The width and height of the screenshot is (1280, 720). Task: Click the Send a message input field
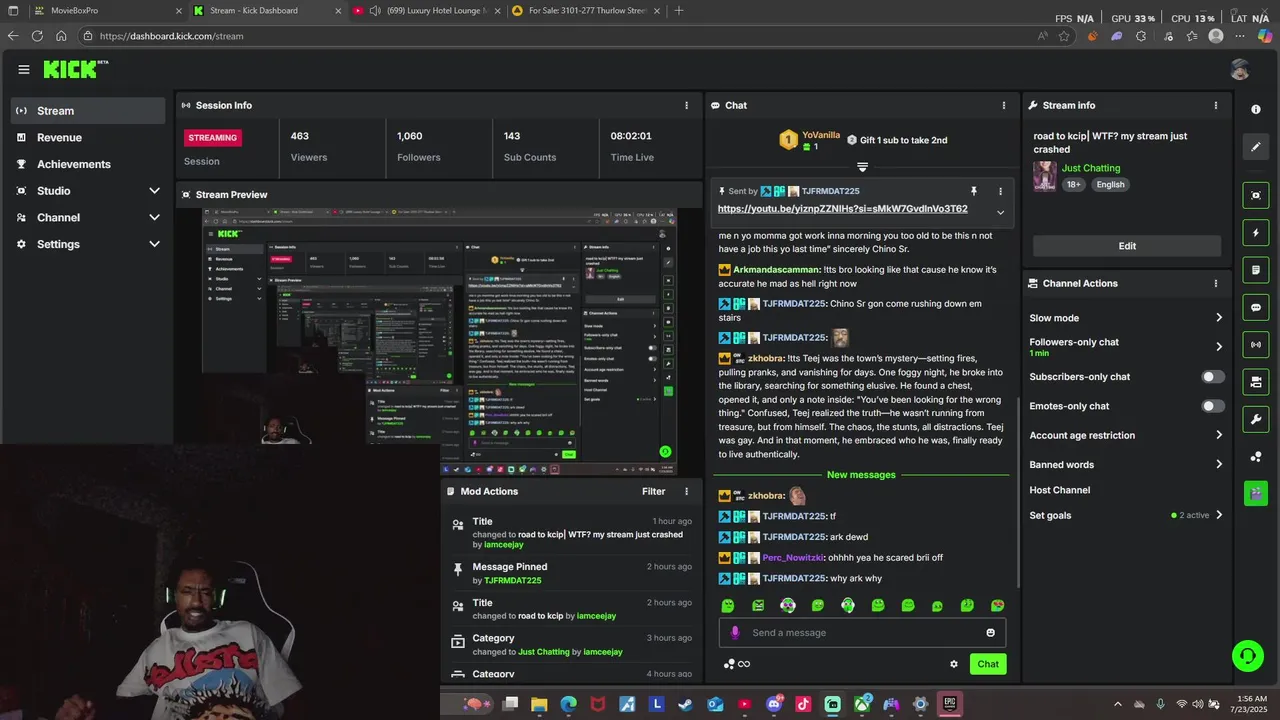[862, 633]
